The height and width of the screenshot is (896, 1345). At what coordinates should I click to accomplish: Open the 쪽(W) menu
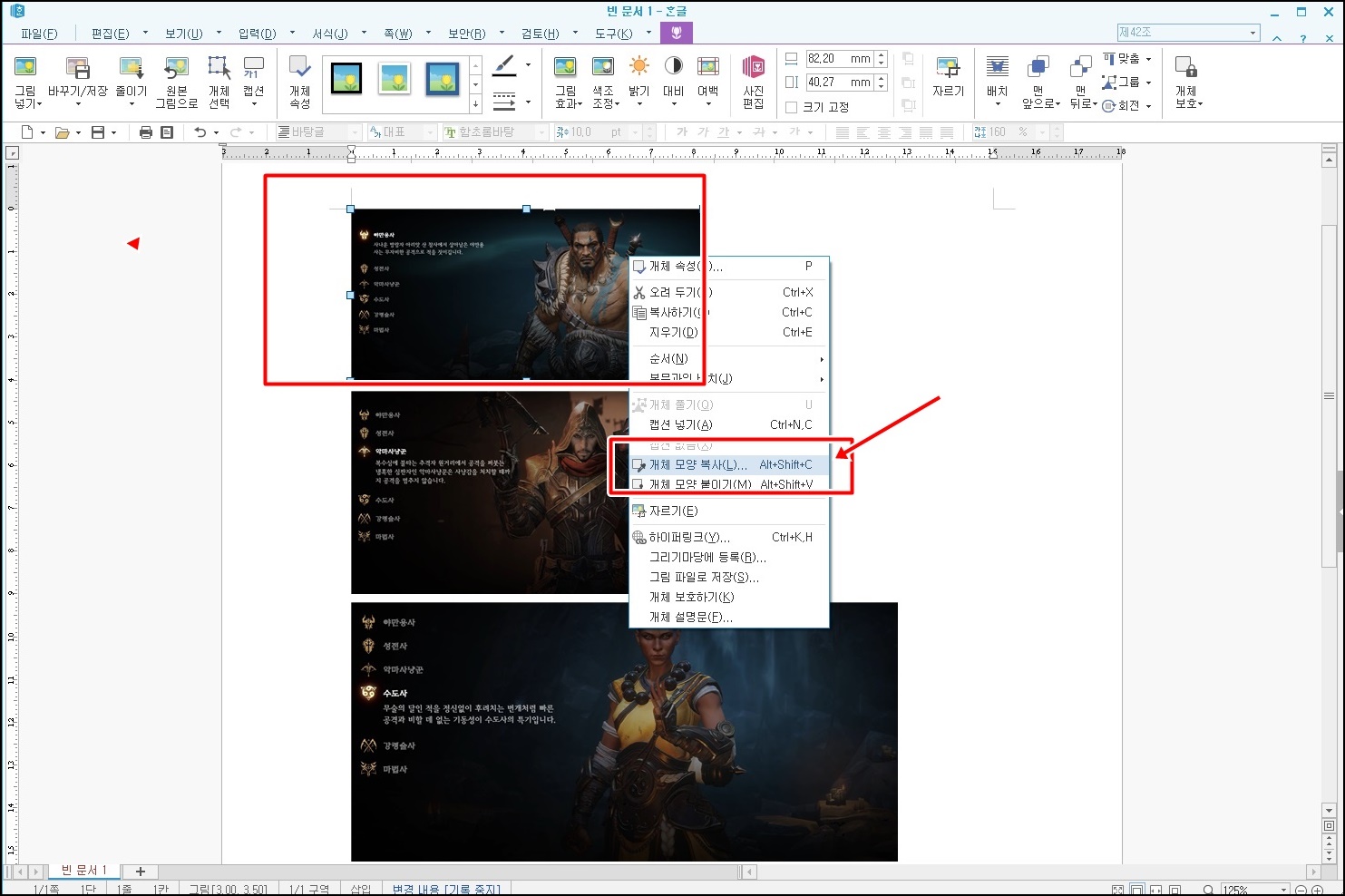point(397,34)
